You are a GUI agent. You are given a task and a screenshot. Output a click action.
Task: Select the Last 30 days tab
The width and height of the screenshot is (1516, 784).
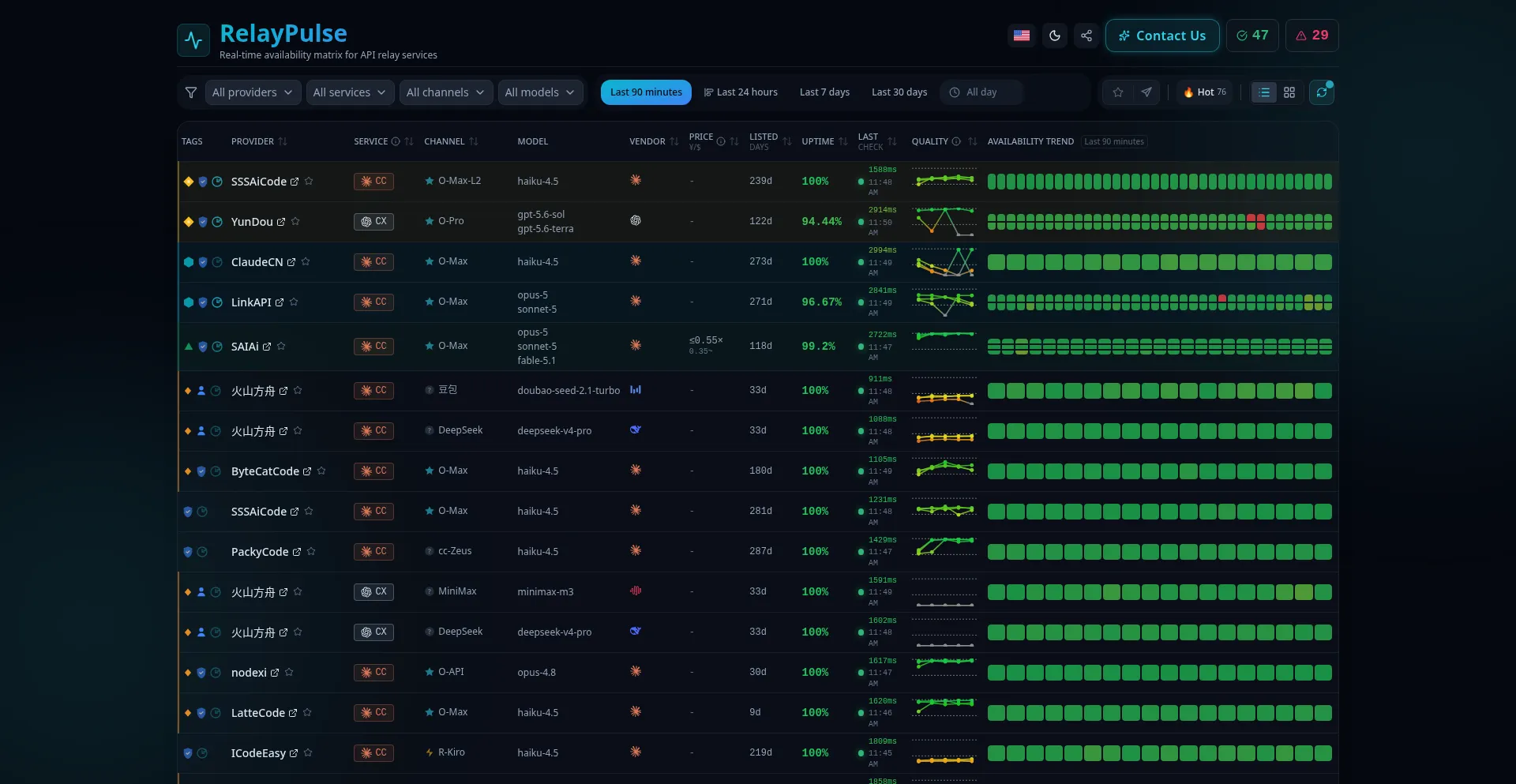[x=899, y=92]
